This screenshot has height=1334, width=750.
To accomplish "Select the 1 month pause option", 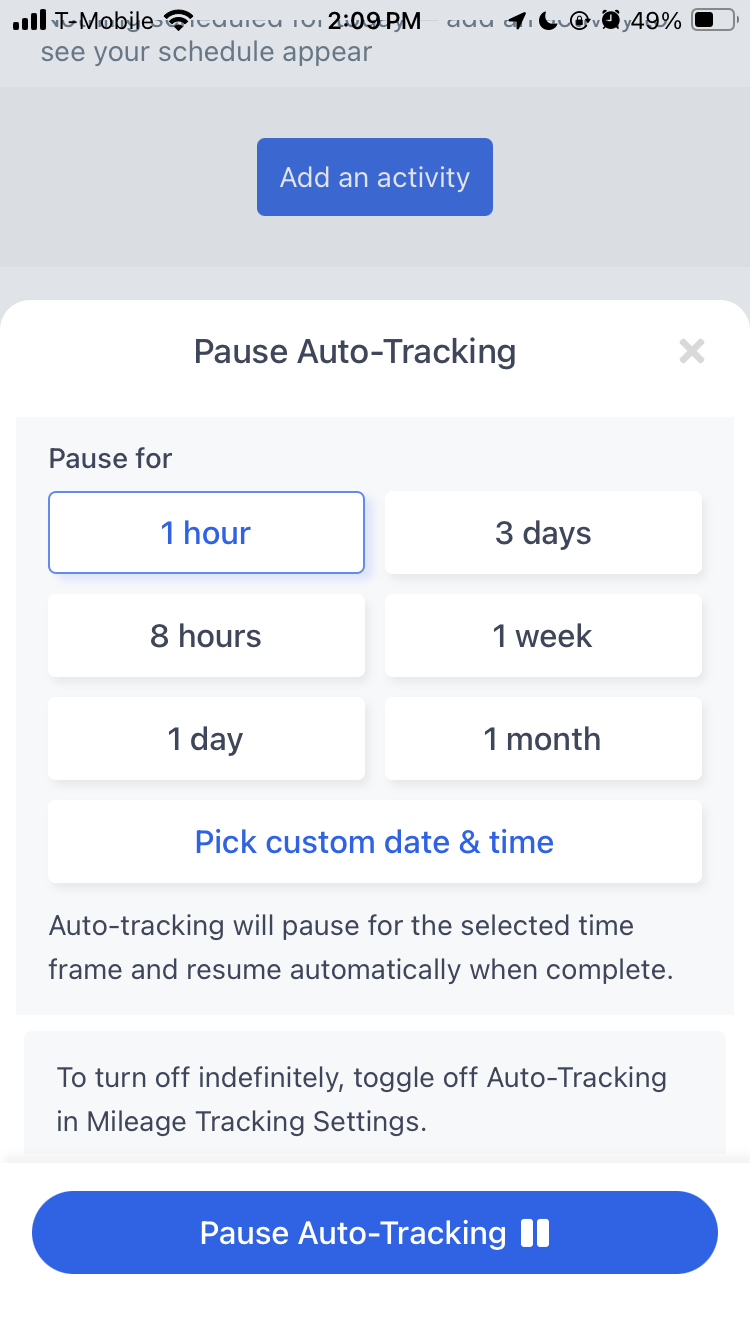I will tap(543, 739).
